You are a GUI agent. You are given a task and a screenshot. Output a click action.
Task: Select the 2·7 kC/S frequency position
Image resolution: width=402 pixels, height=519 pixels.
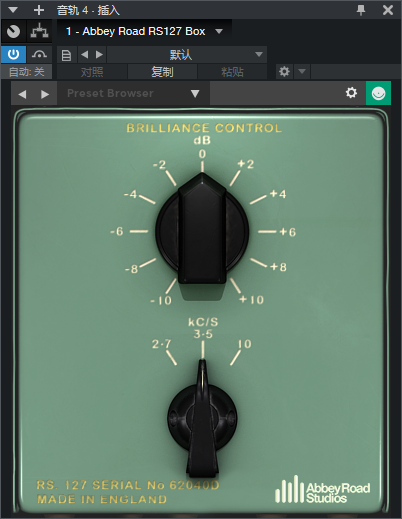[x=161, y=344]
